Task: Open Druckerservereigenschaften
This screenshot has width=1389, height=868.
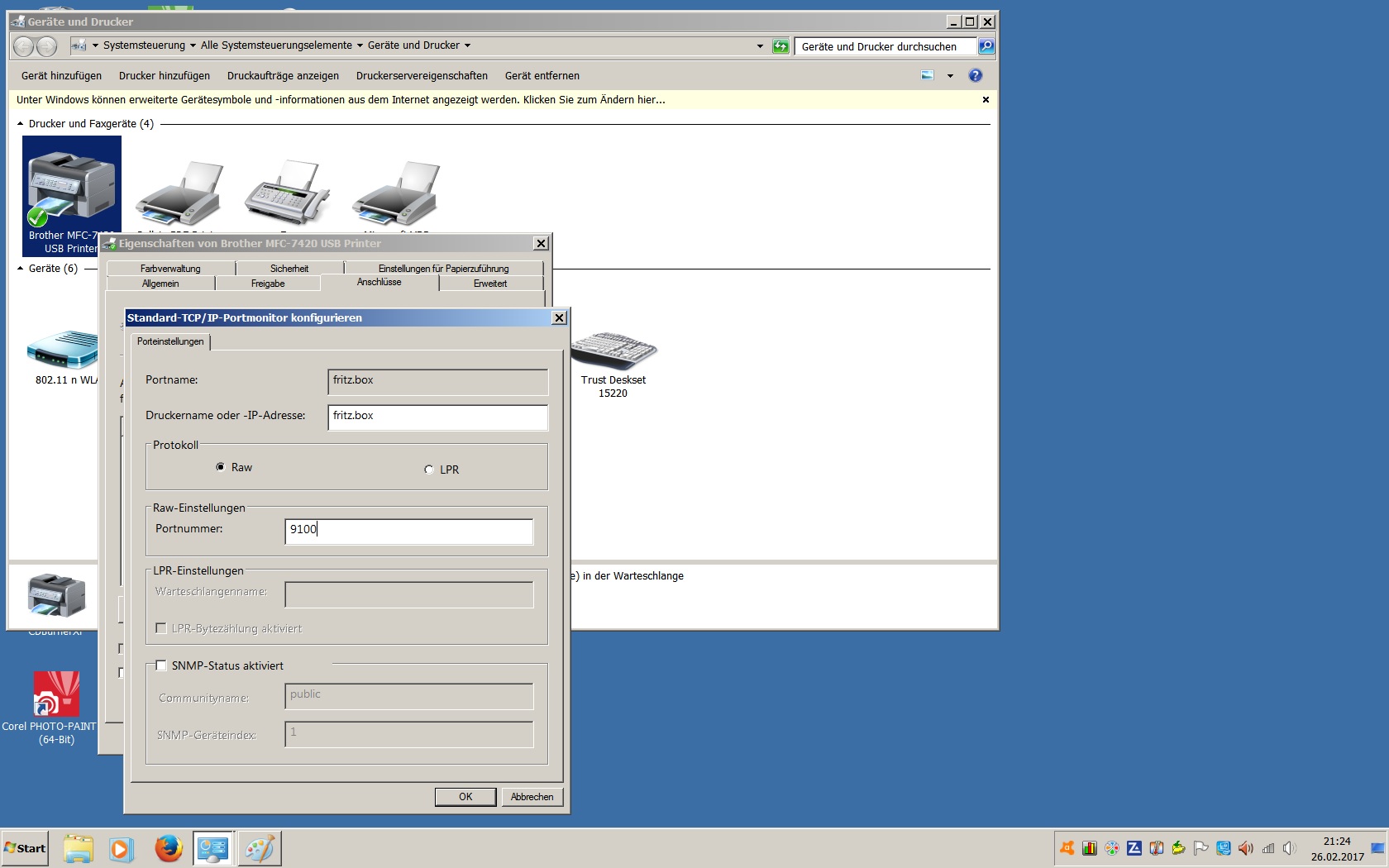Action: coord(422,75)
